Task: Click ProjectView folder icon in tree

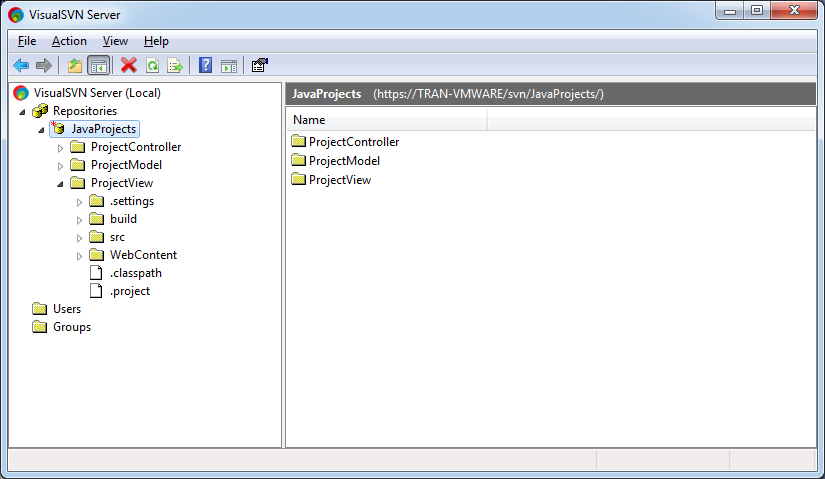Action: click(x=77, y=183)
